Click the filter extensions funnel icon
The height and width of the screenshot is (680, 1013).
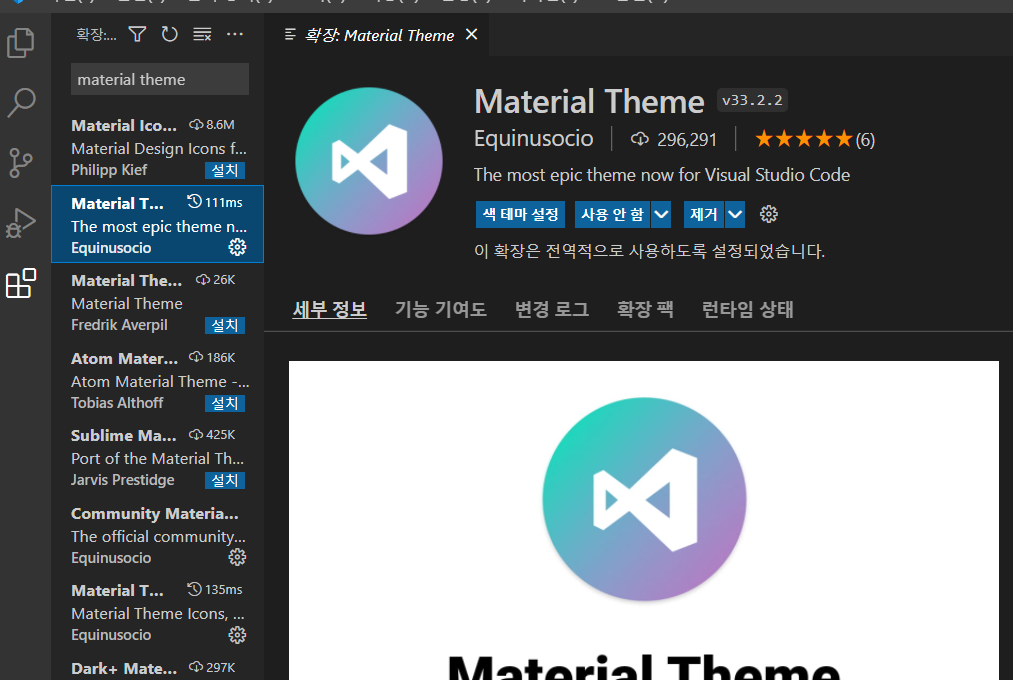click(x=137, y=34)
